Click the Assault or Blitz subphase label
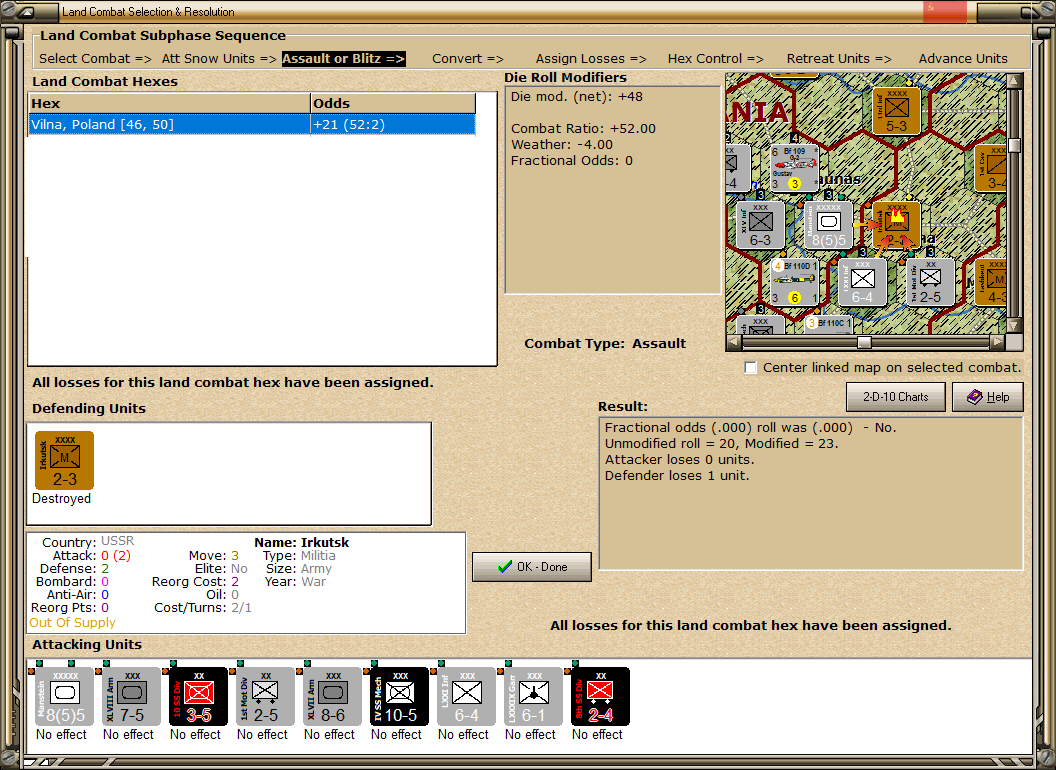Viewport: 1056px width, 770px height. (343, 59)
